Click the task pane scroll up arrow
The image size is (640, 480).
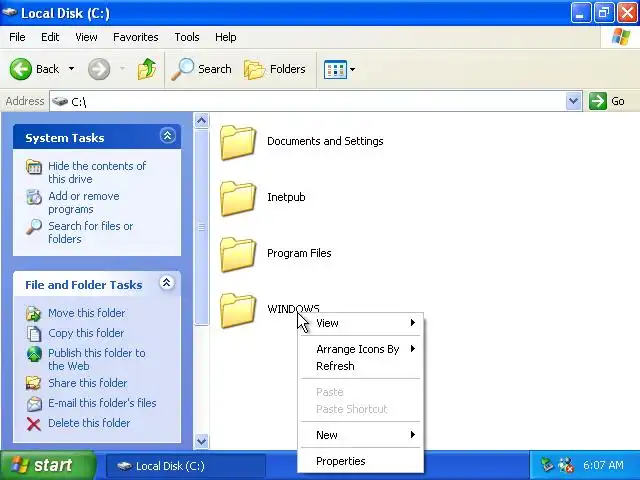(x=201, y=120)
